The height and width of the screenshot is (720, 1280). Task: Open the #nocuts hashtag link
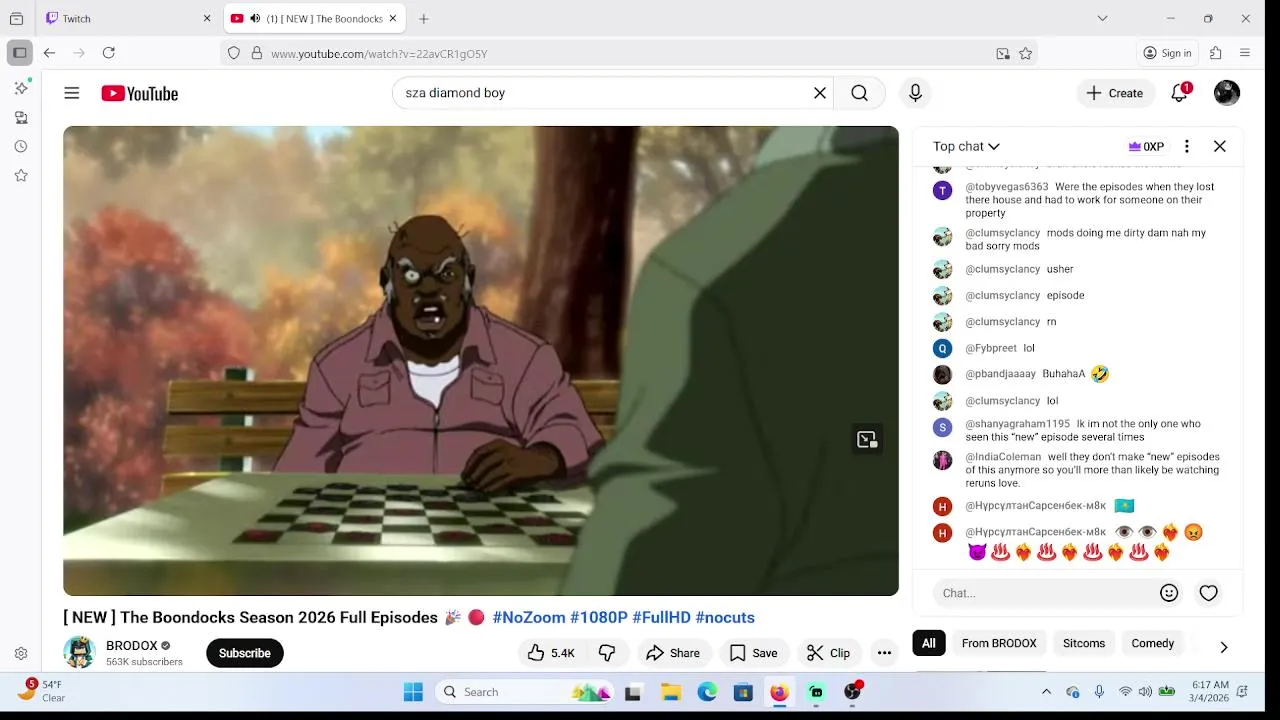pos(725,618)
